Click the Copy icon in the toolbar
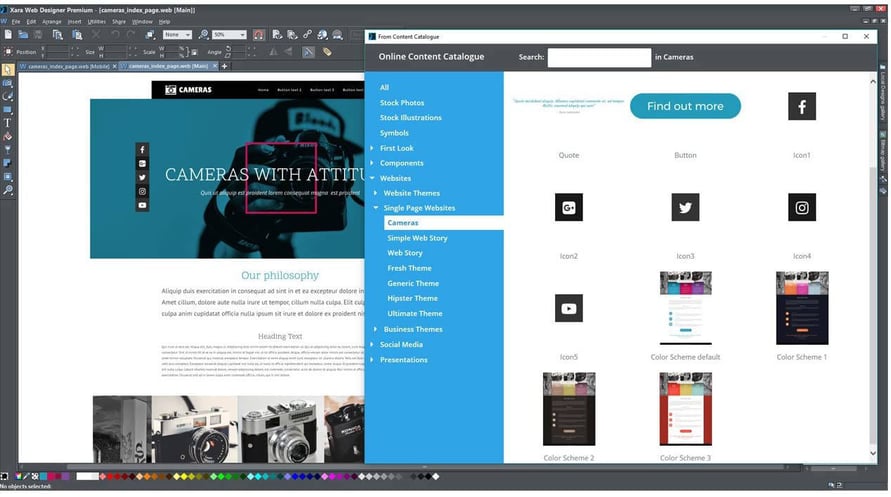The height and width of the screenshot is (497, 891). pyautogui.click(x=57, y=35)
